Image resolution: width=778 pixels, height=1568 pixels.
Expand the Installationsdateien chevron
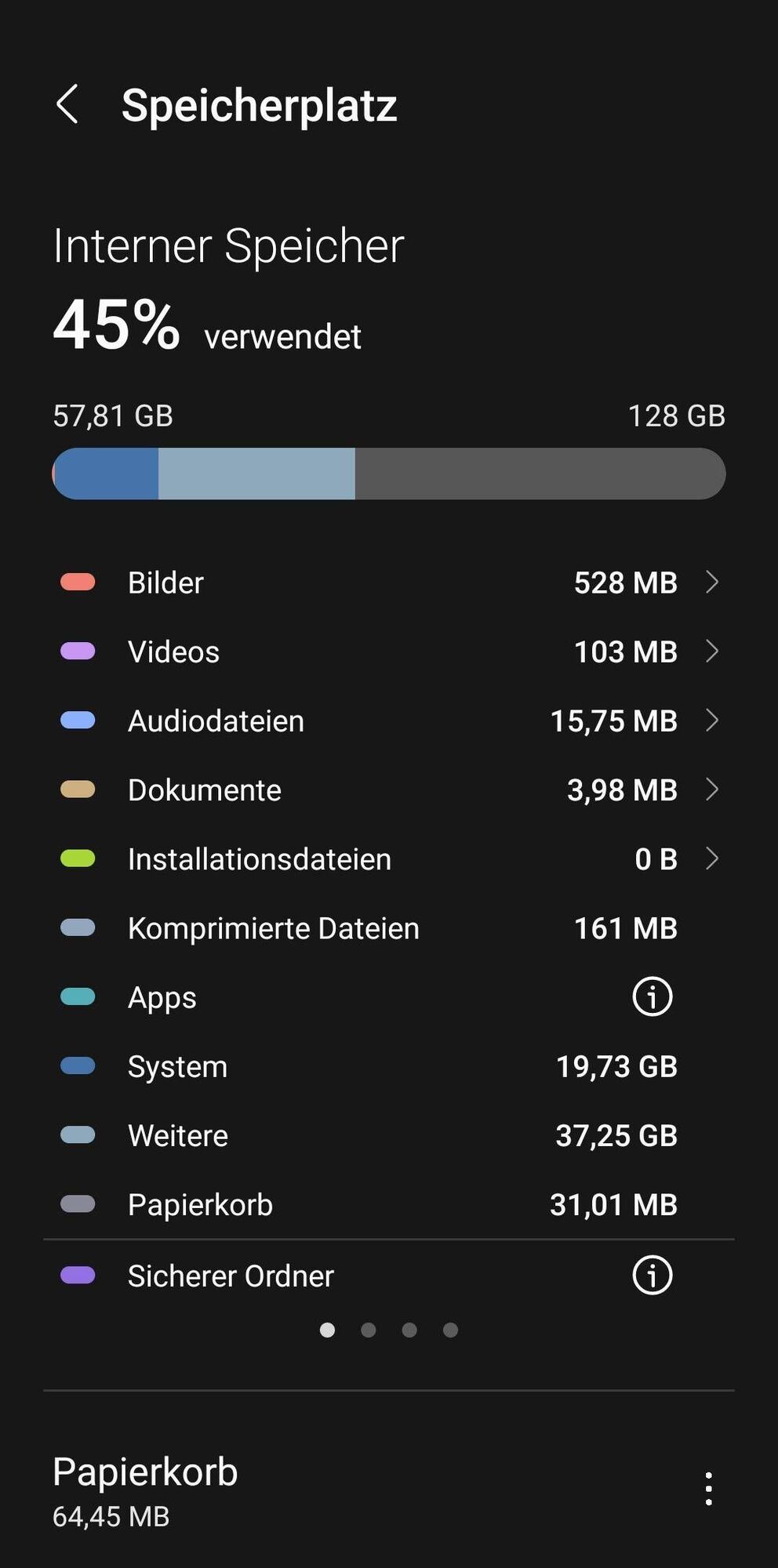tap(711, 858)
